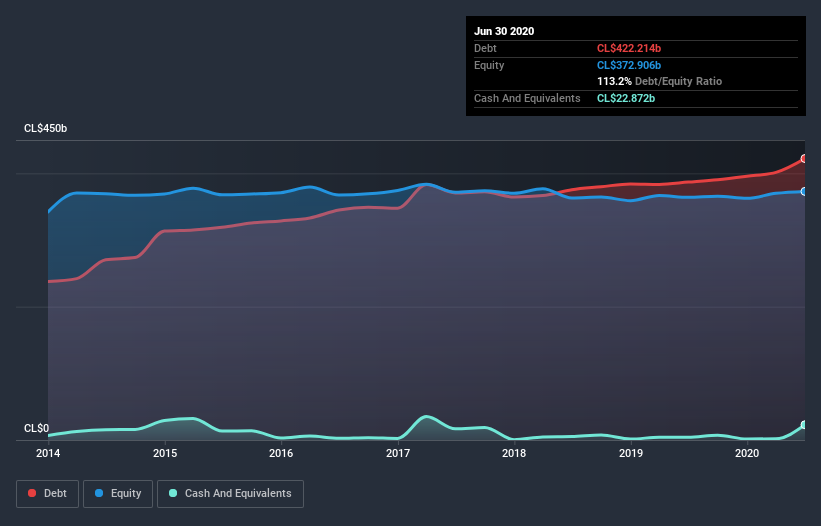Click the CL$450b y-axis label
The image size is (821, 526).
click(x=46, y=128)
